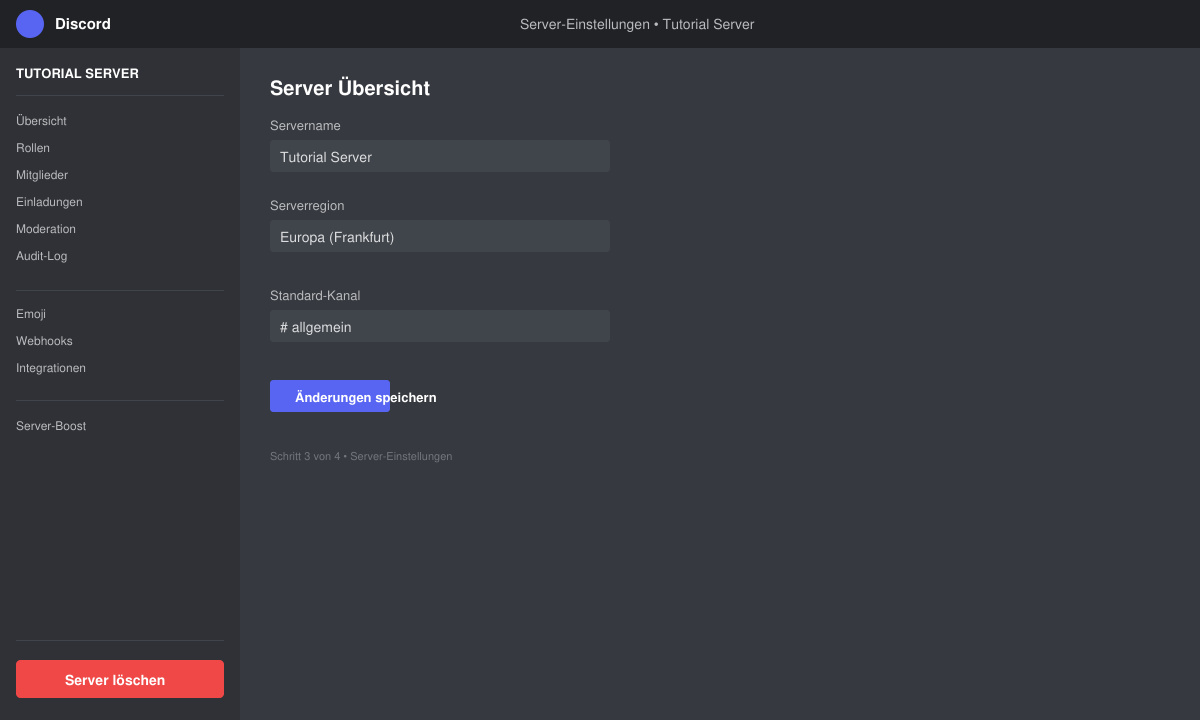This screenshot has height=720, width=1200.
Task: Open Integrationen settings
Action: tap(51, 368)
